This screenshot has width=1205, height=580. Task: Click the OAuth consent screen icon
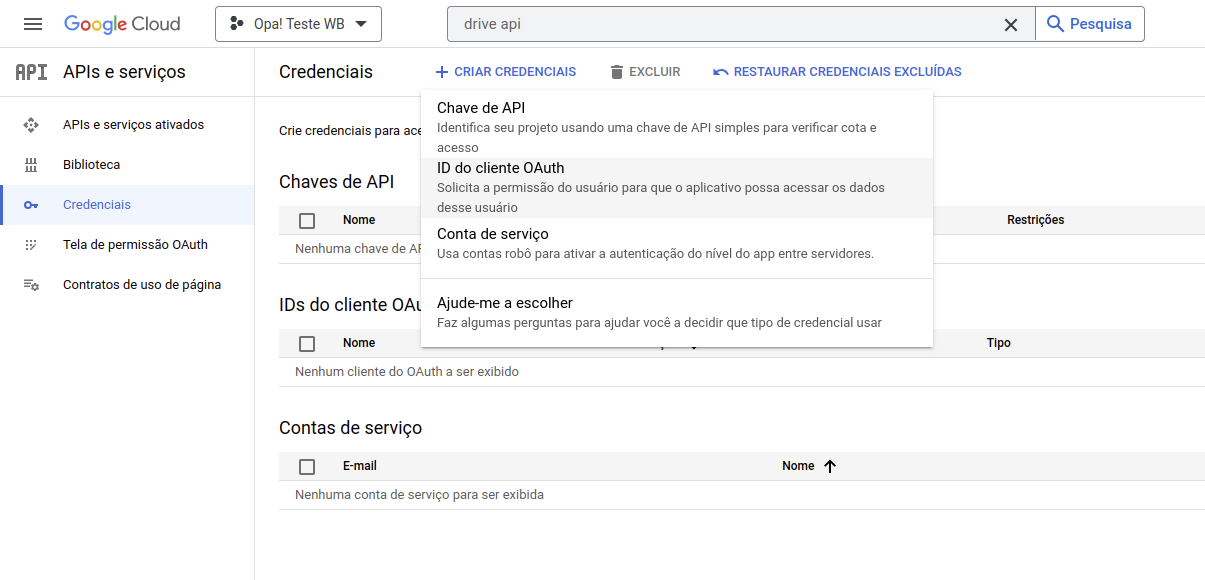point(31,245)
